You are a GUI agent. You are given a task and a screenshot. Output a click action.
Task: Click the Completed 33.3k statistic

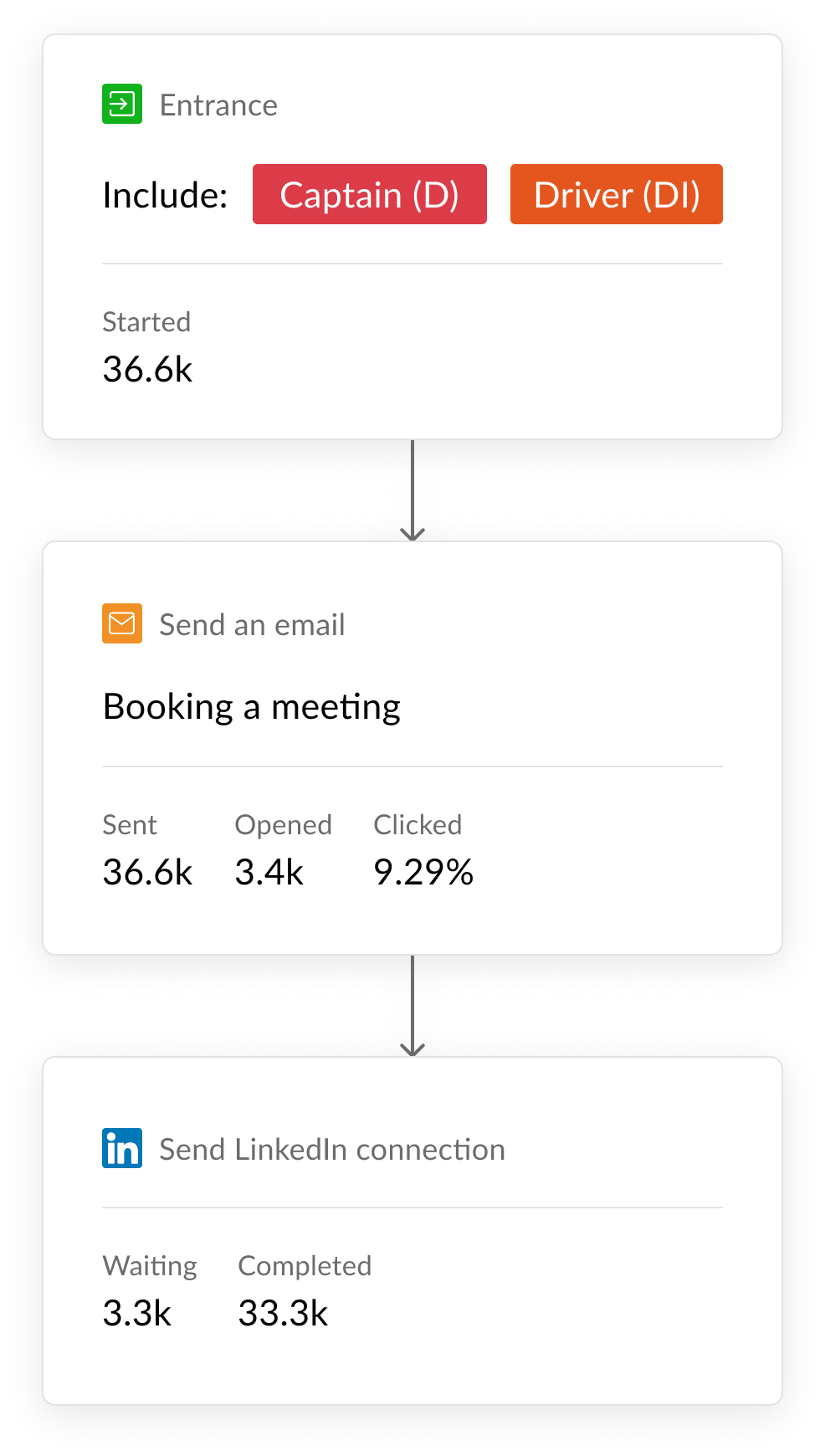point(283,1313)
